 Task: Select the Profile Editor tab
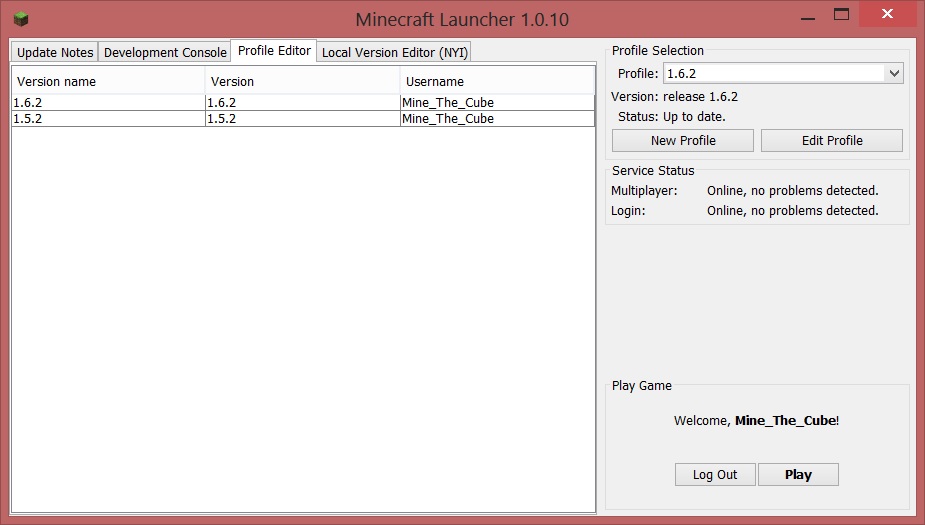(274, 51)
